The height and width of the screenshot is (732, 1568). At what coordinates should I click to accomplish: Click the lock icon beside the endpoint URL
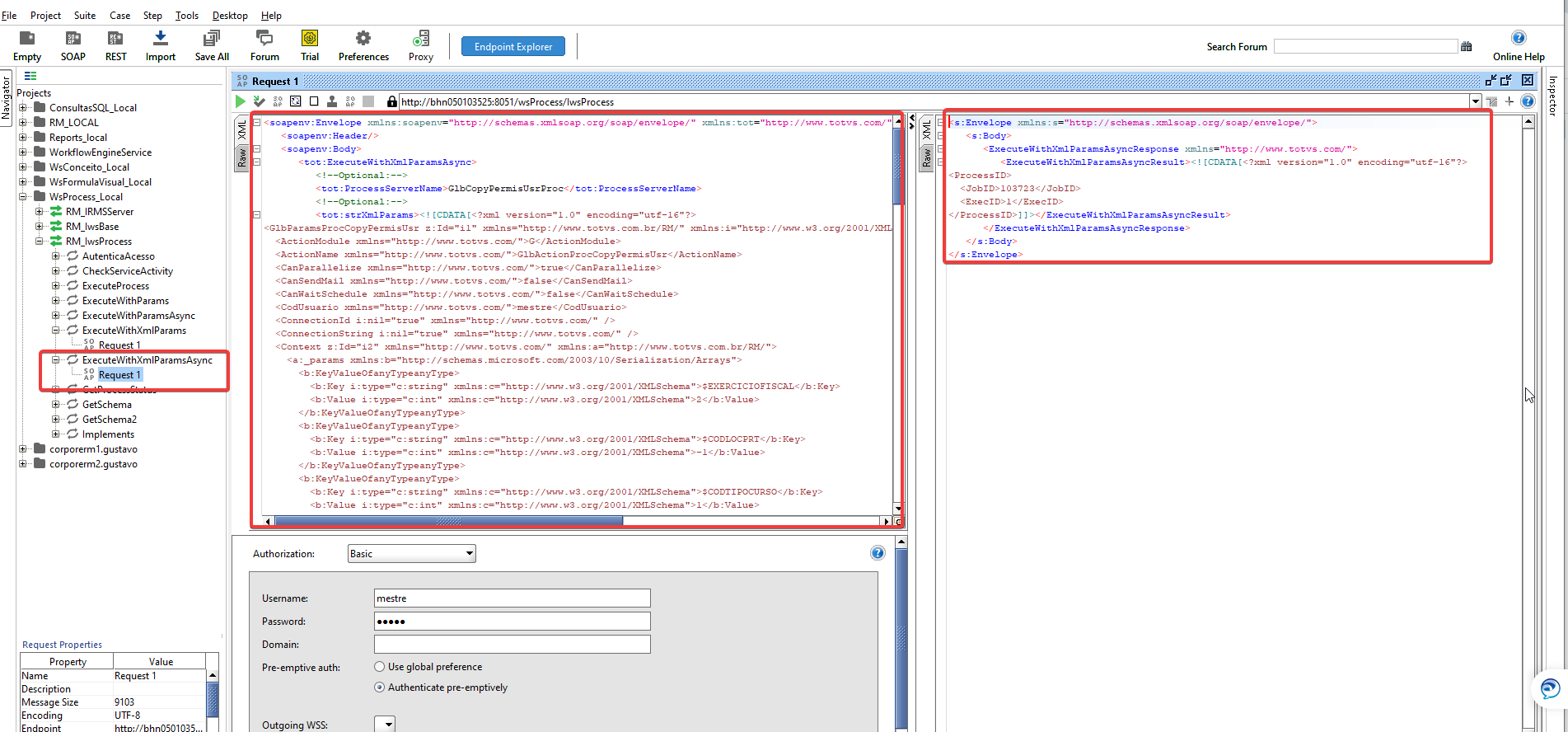tap(392, 101)
